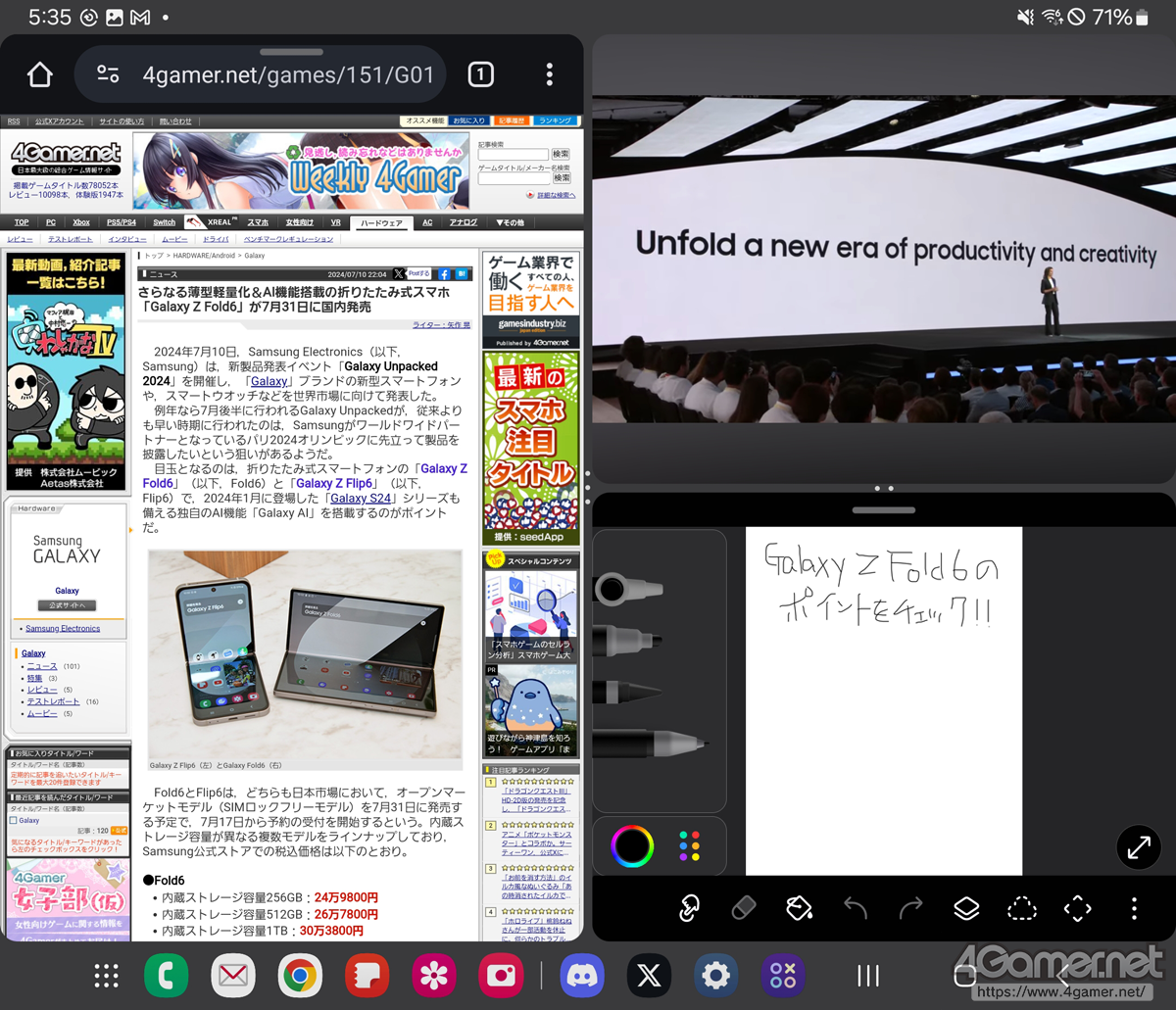Tap the video in the top-right window

click(x=884, y=259)
